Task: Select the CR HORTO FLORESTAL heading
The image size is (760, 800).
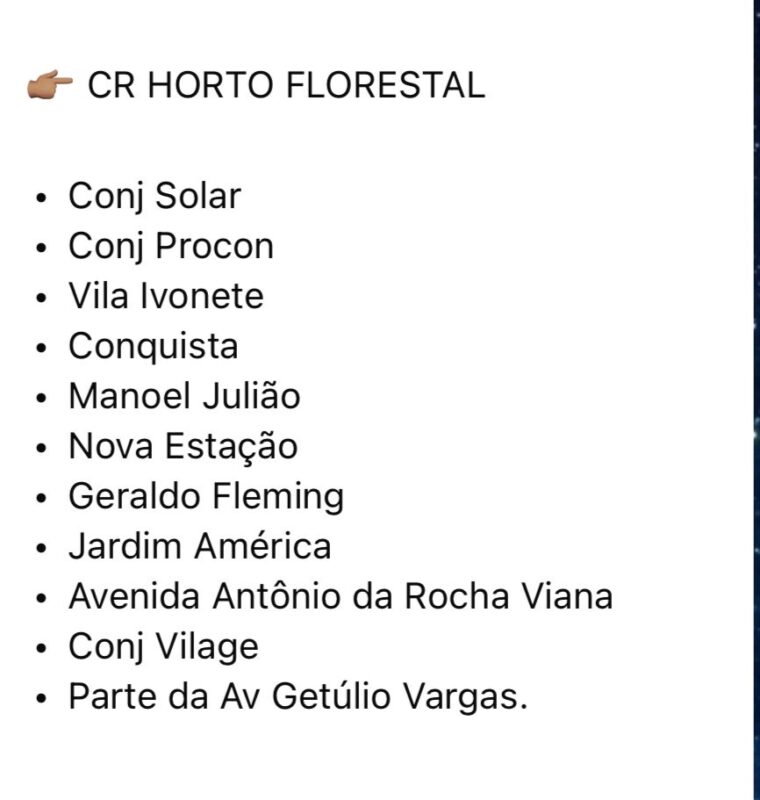Action: coord(286,85)
